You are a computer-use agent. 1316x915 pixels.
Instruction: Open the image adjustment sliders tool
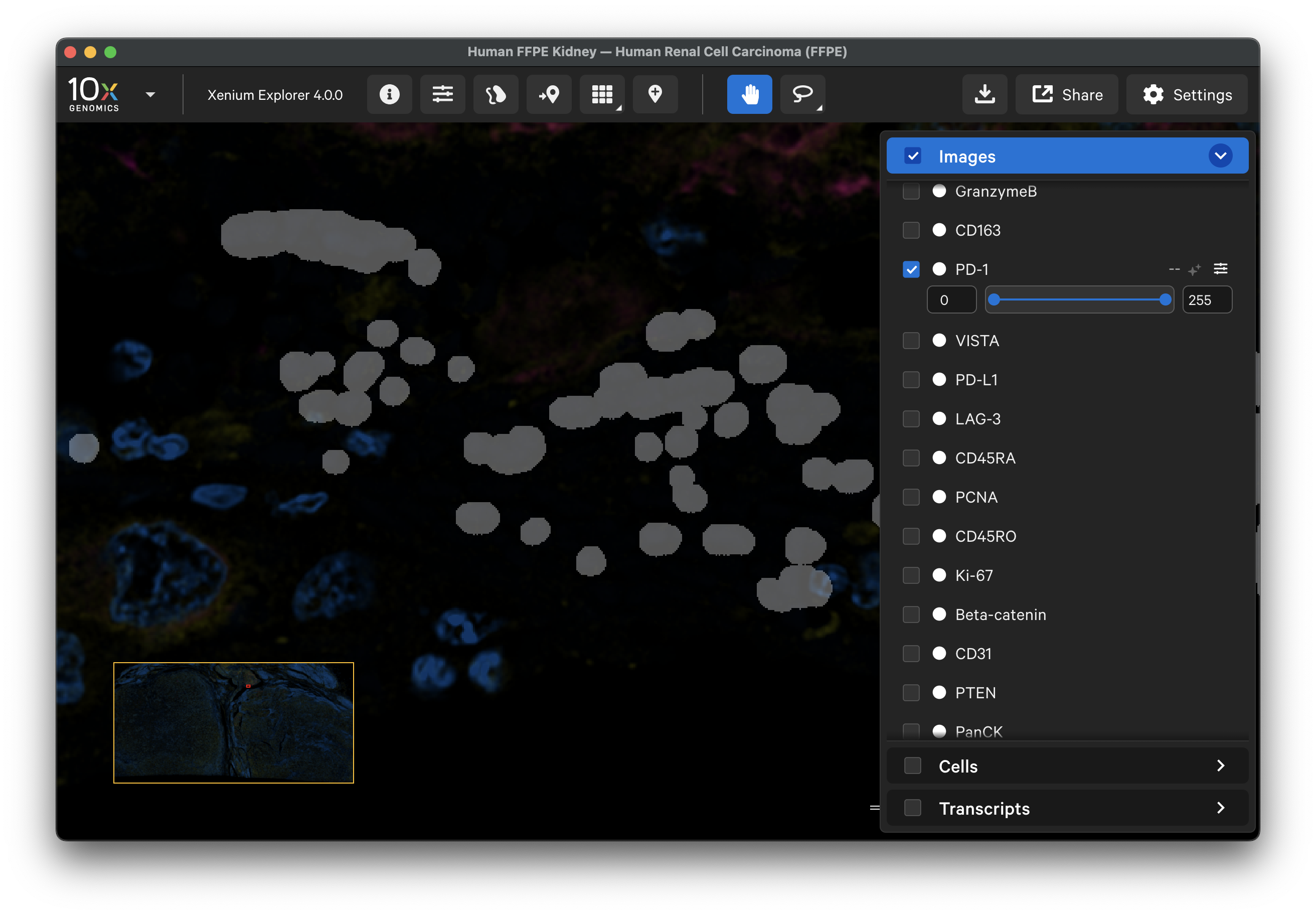(x=442, y=94)
